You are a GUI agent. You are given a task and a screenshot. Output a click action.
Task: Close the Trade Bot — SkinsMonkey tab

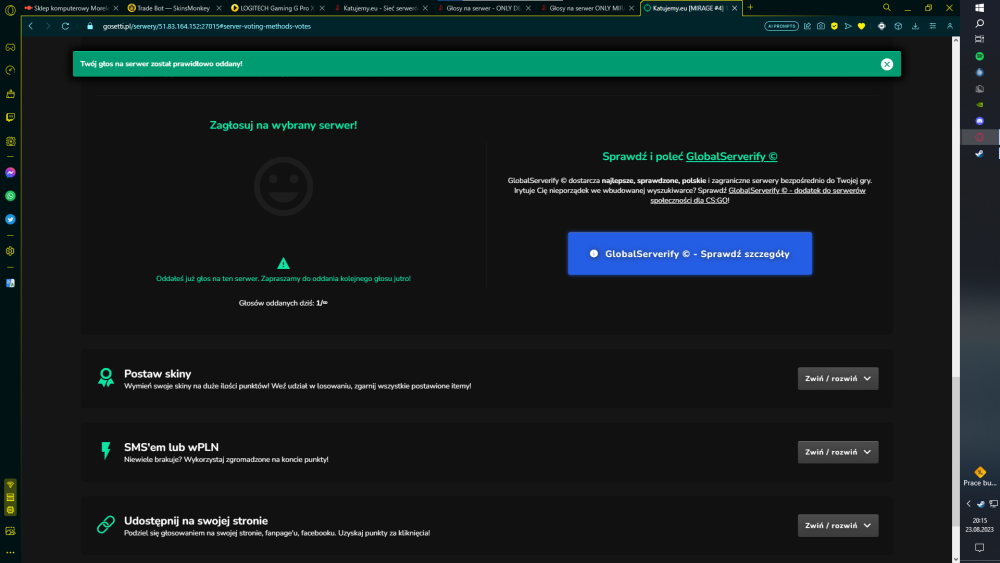coord(219,8)
